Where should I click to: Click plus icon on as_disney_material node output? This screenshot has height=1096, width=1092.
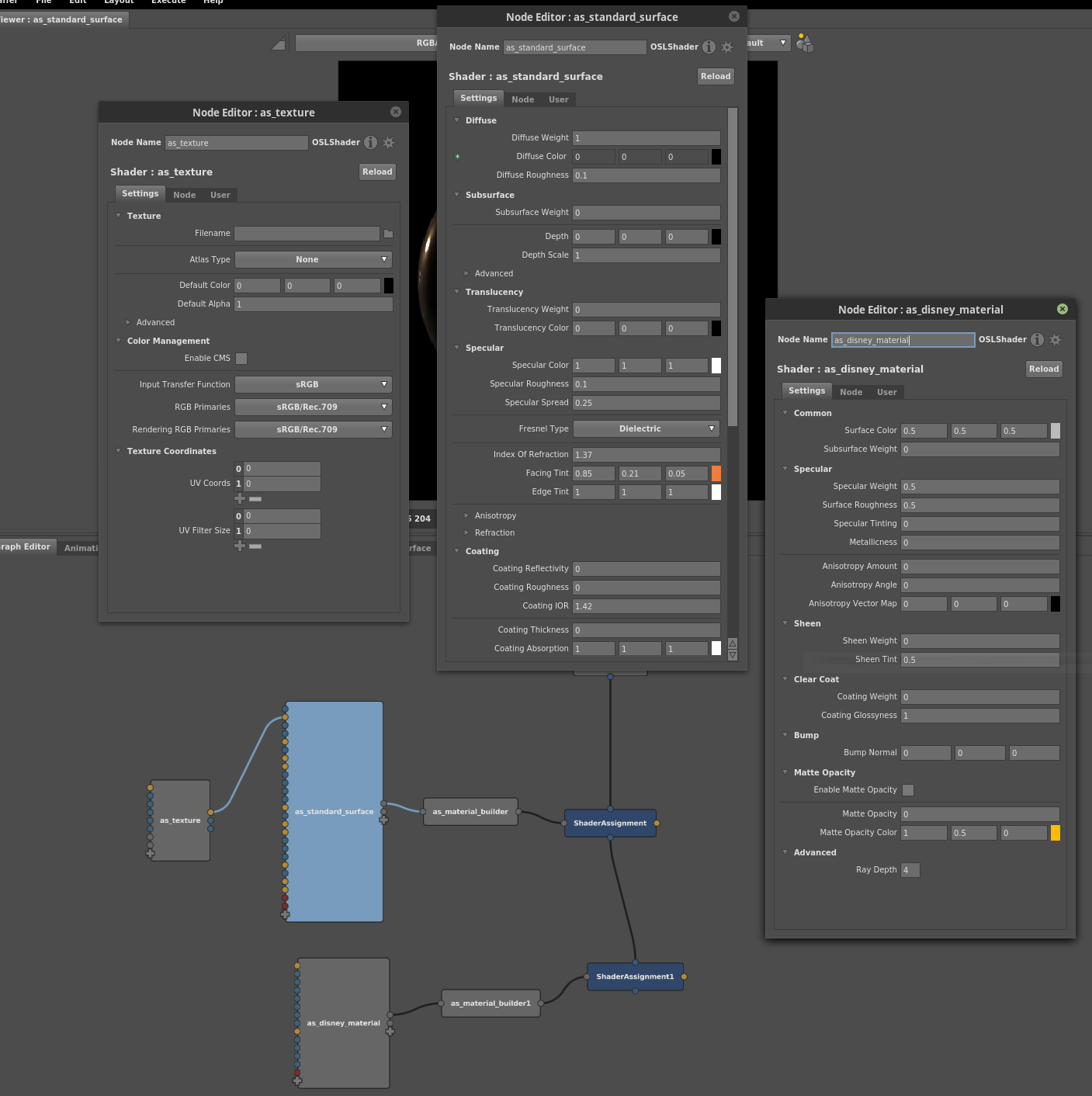390,1032
